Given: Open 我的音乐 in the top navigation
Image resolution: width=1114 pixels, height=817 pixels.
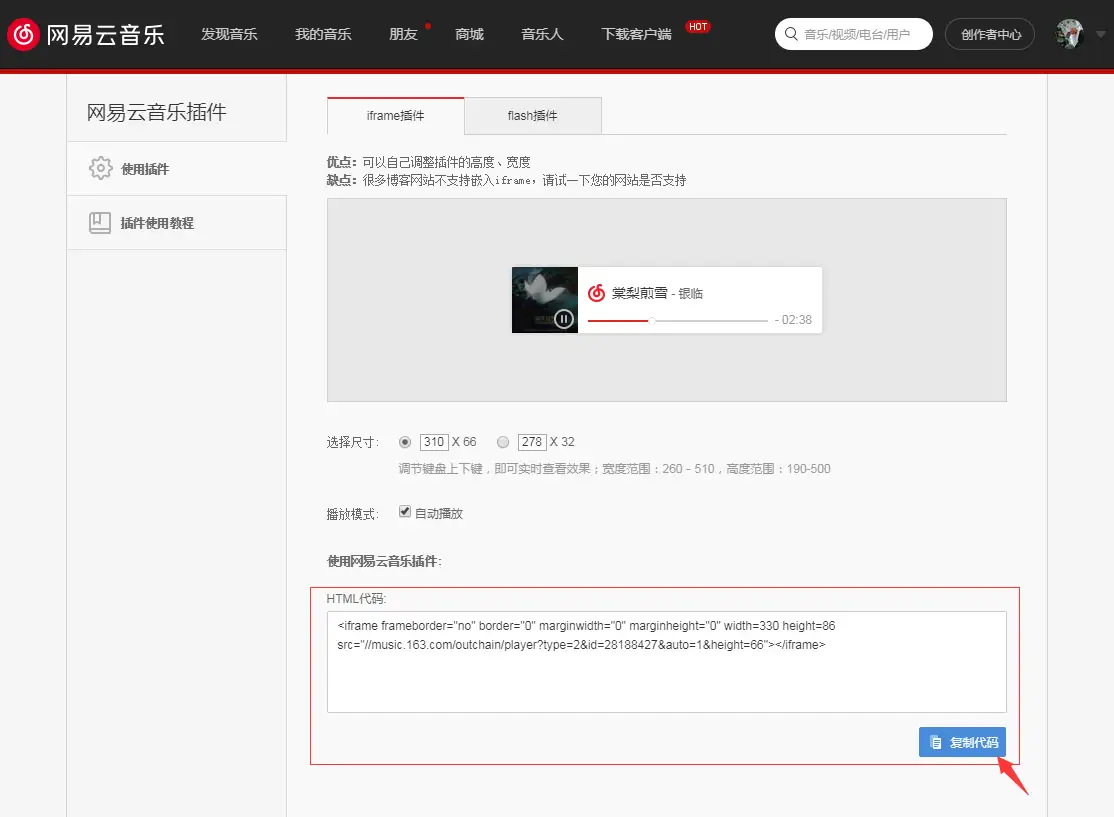Looking at the screenshot, I should point(323,34).
